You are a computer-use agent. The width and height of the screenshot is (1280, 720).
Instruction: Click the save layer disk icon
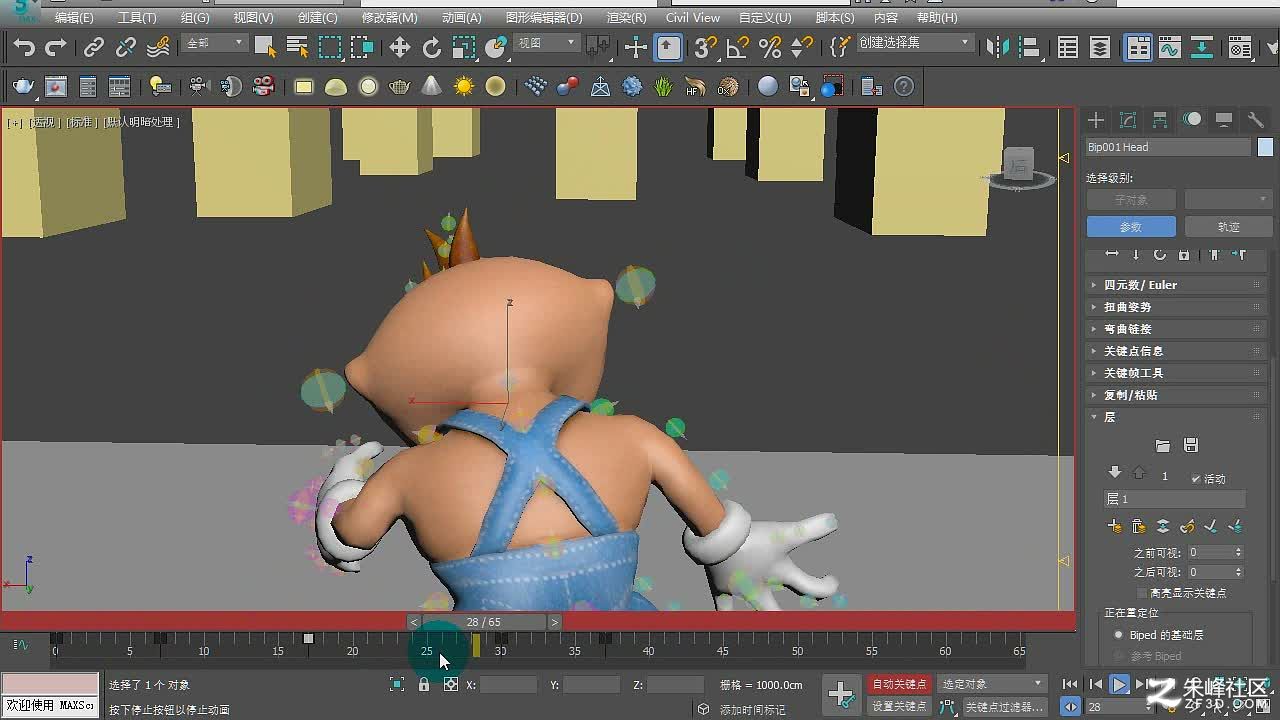point(1190,445)
